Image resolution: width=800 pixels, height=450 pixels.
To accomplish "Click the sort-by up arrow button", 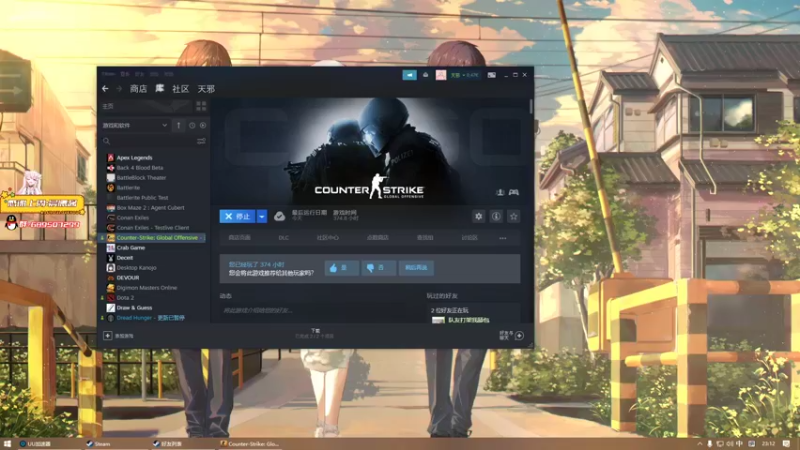I will 179,125.
